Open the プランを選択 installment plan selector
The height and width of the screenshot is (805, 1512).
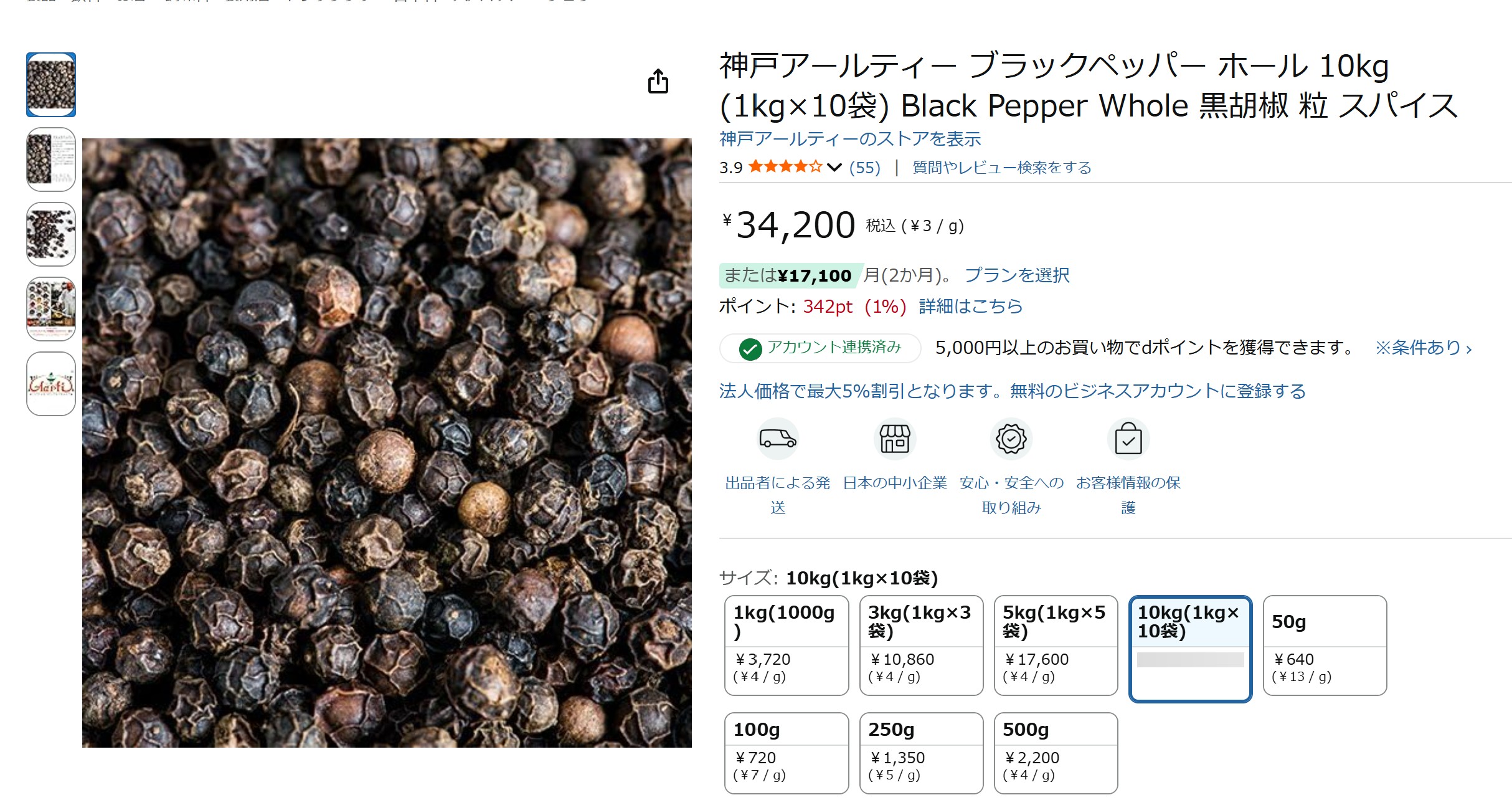click(1016, 275)
